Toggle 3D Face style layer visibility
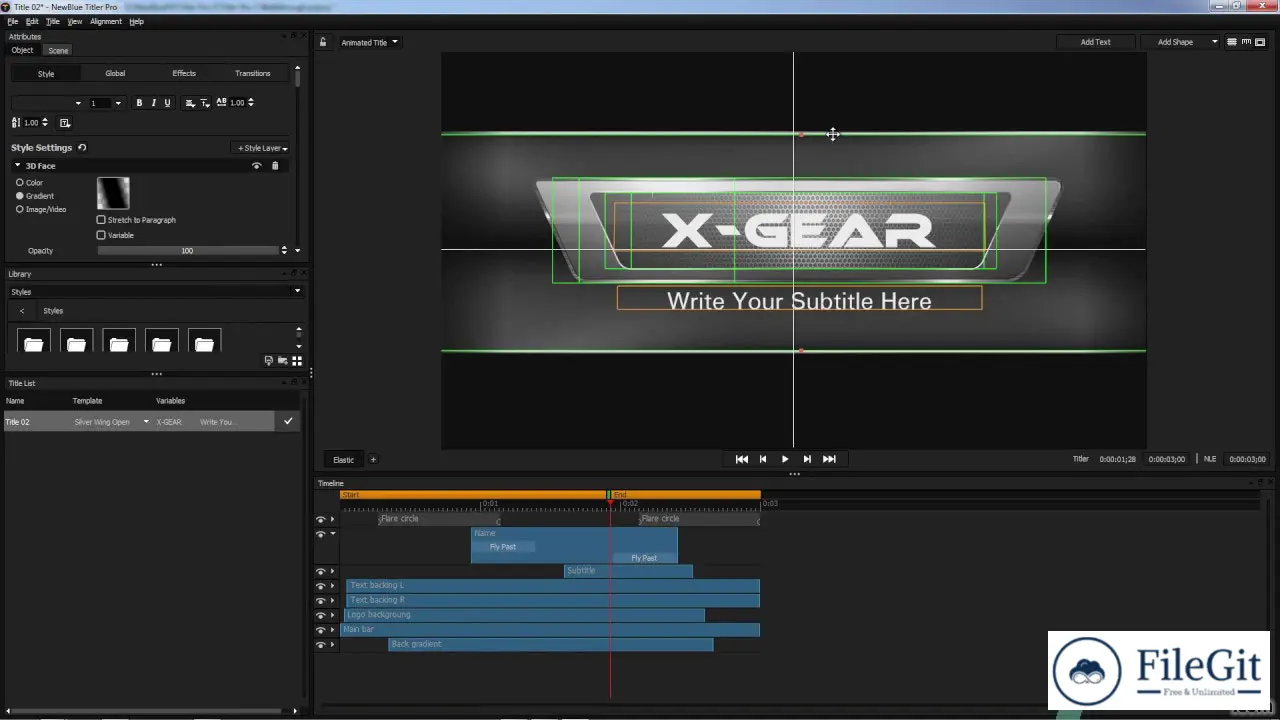This screenshot has width=1280, height=720. coord(257,166)
